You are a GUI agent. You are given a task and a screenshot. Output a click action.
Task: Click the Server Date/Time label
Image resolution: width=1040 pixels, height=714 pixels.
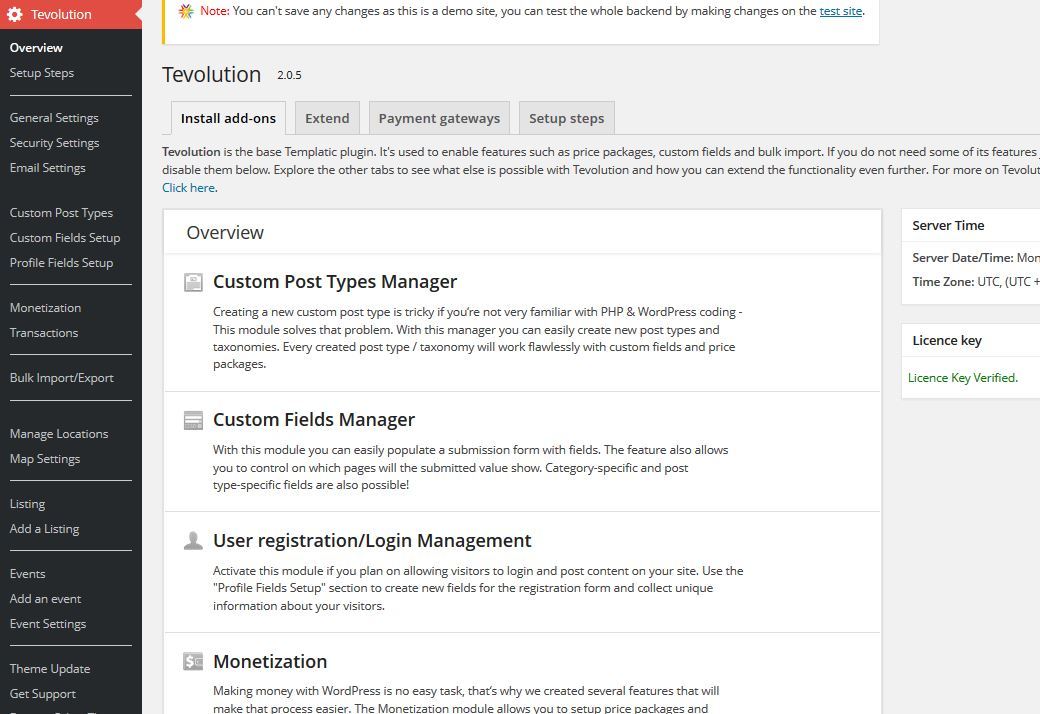[x=962, y=257]
